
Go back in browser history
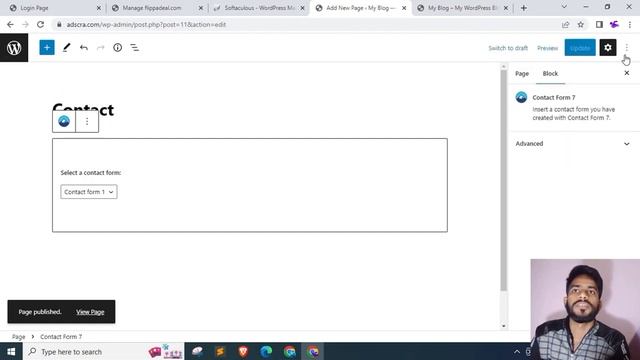[x=10, y=24]
